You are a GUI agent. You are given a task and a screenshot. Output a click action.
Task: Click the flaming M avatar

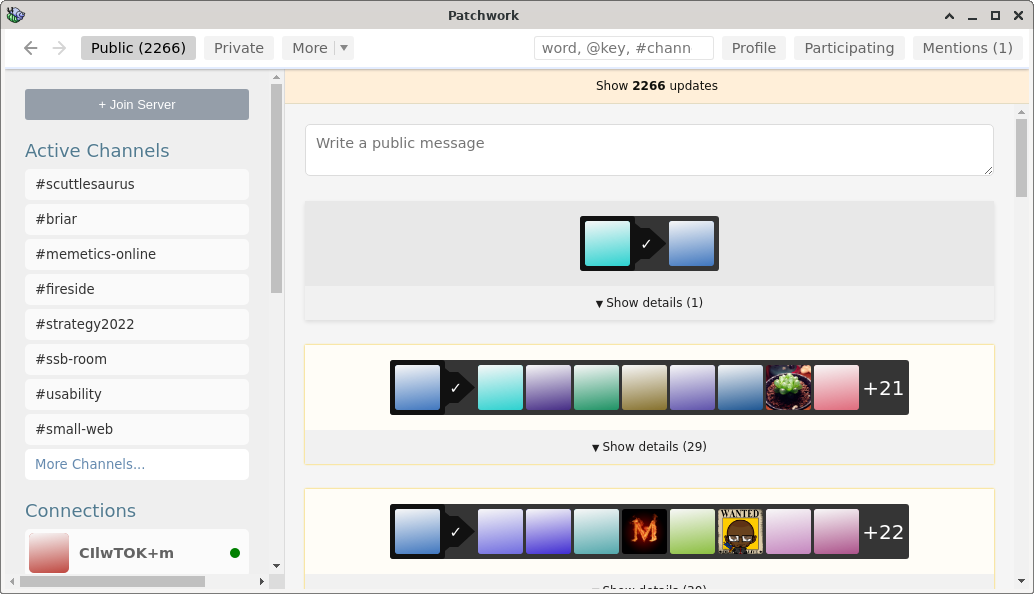point(644,531)
